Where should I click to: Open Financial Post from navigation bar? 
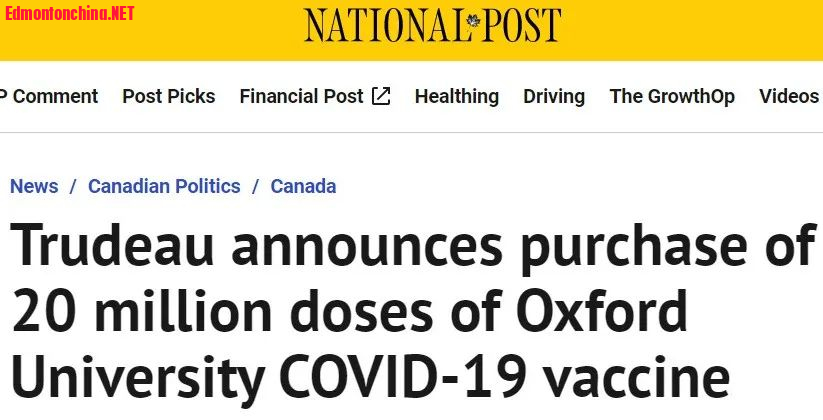(301, 96)
